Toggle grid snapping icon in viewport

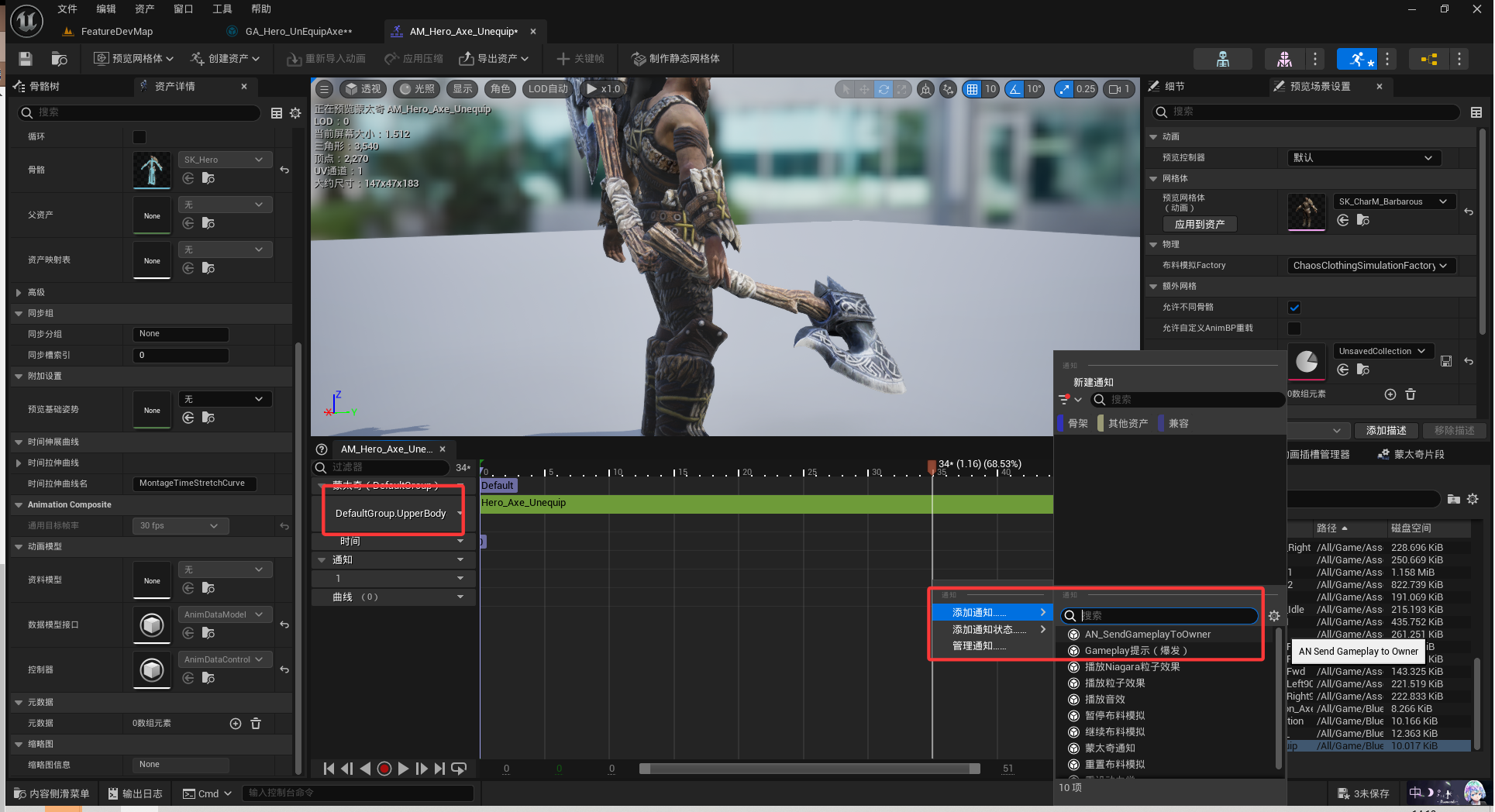point(972,89)
